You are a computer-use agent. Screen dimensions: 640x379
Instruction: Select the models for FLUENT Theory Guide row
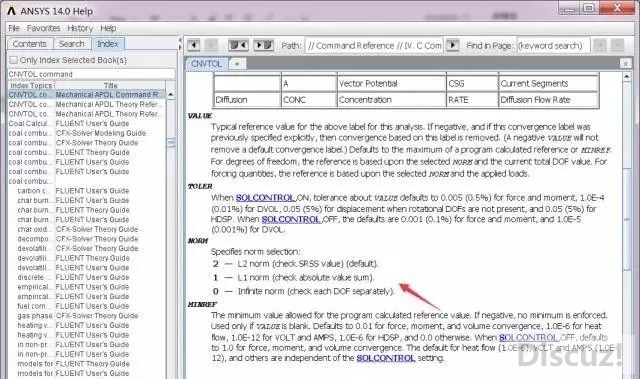[x=87, y=363]
